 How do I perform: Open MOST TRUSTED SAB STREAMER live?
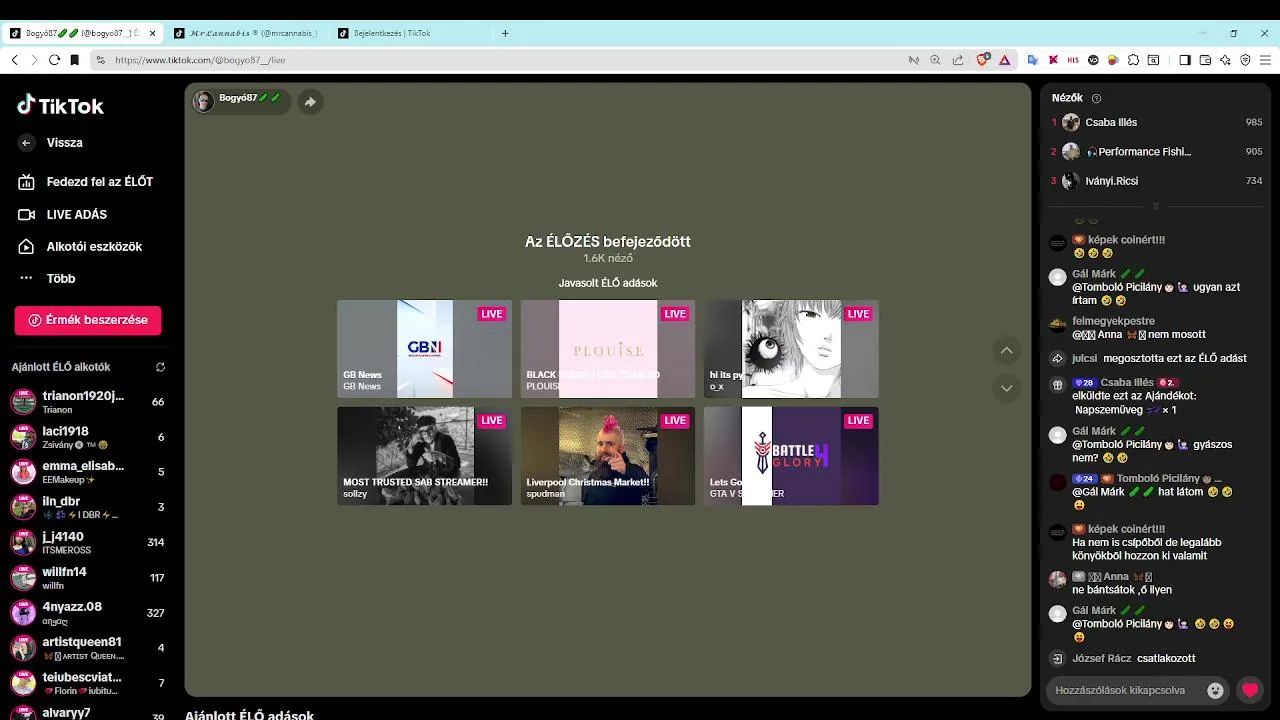[x=424, y=456]
